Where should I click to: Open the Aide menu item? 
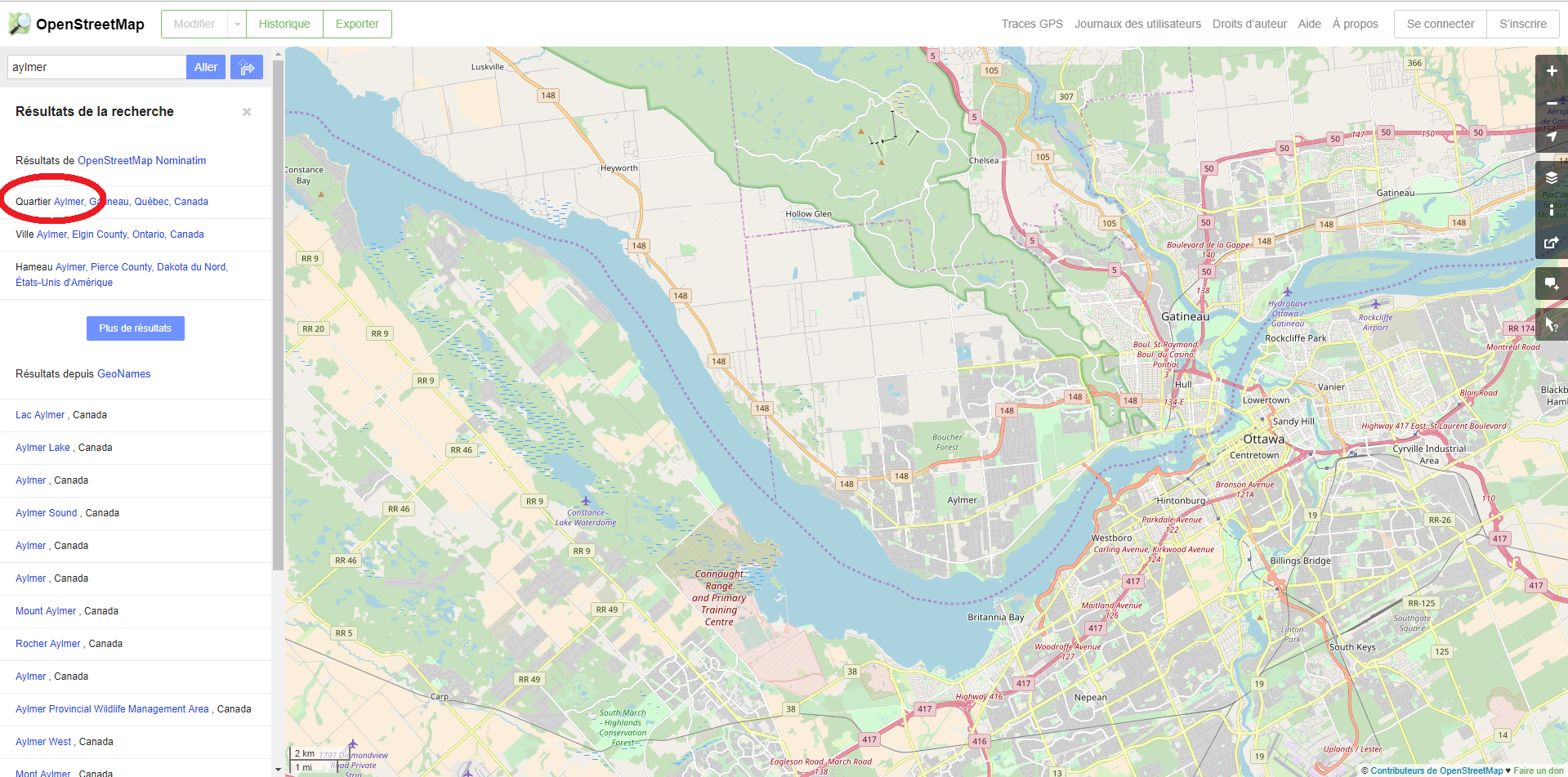click(x=1309, y=24)
